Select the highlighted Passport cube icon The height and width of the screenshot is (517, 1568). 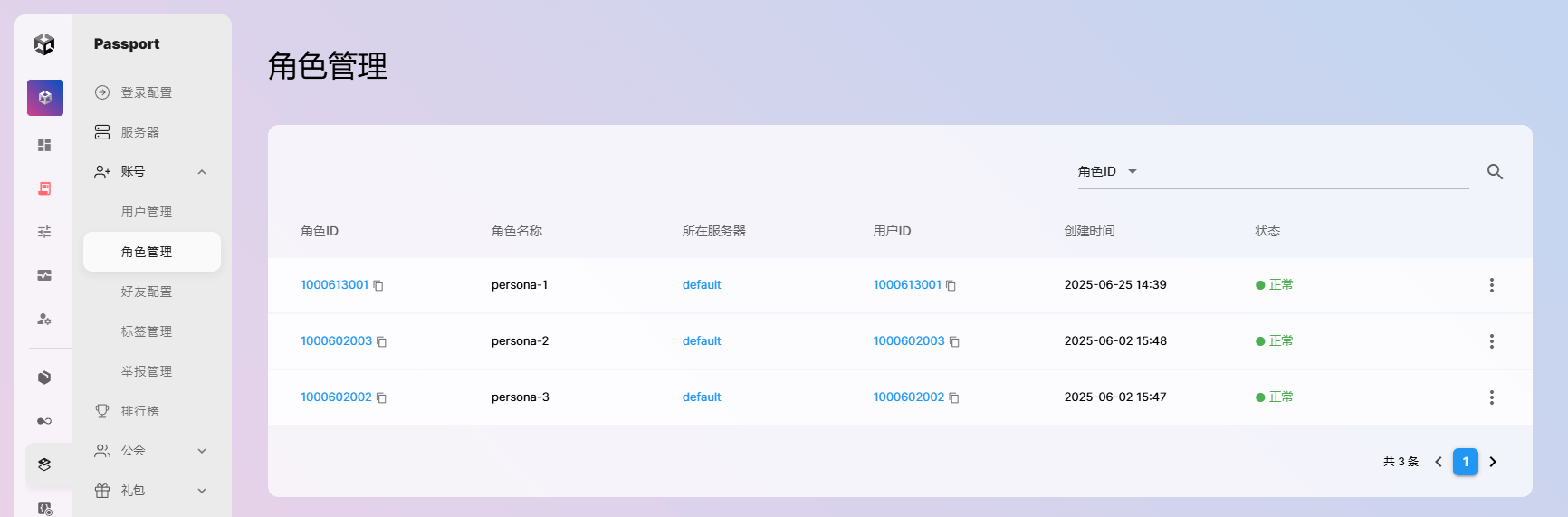tap(45, 98)
